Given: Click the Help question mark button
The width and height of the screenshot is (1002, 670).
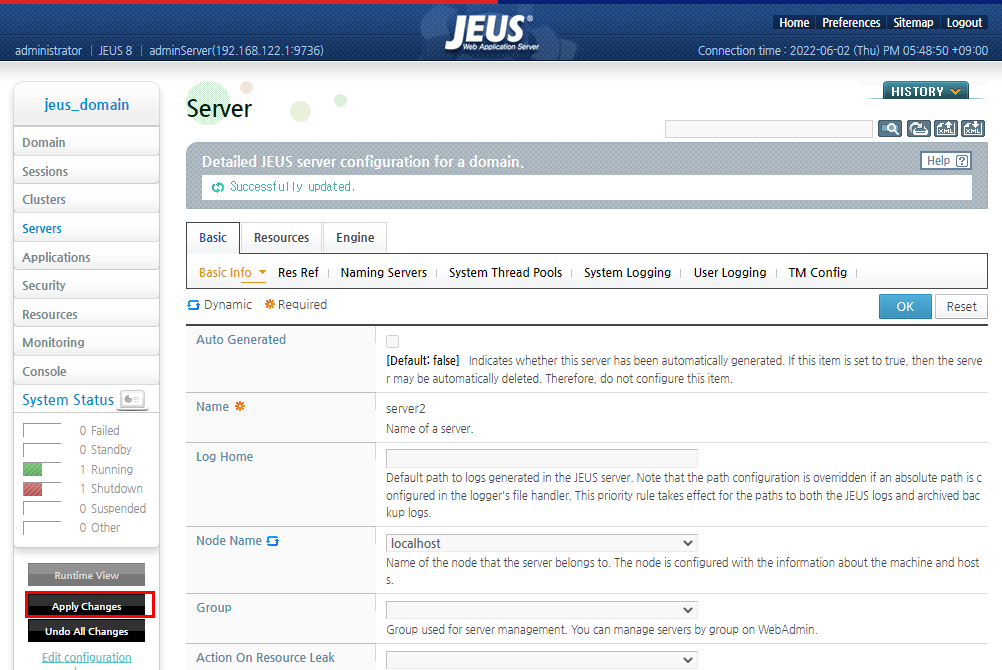Looking at the screenshot, I should click(x=946, y=160).
